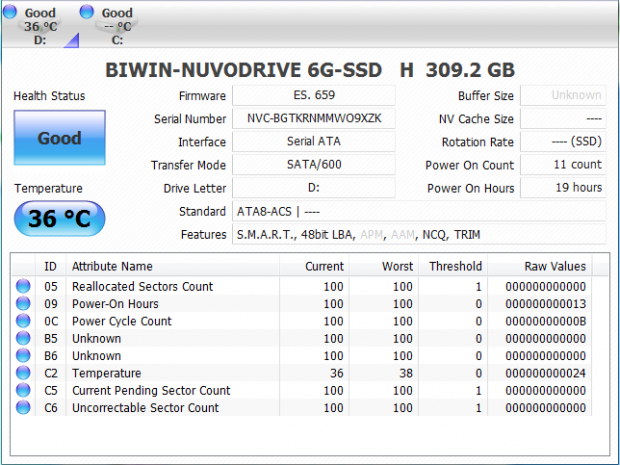Image resolution: width=620 pixels, height=465 pixels.
Task: Select the Current Pending Sector Count name
Action: 151,391
